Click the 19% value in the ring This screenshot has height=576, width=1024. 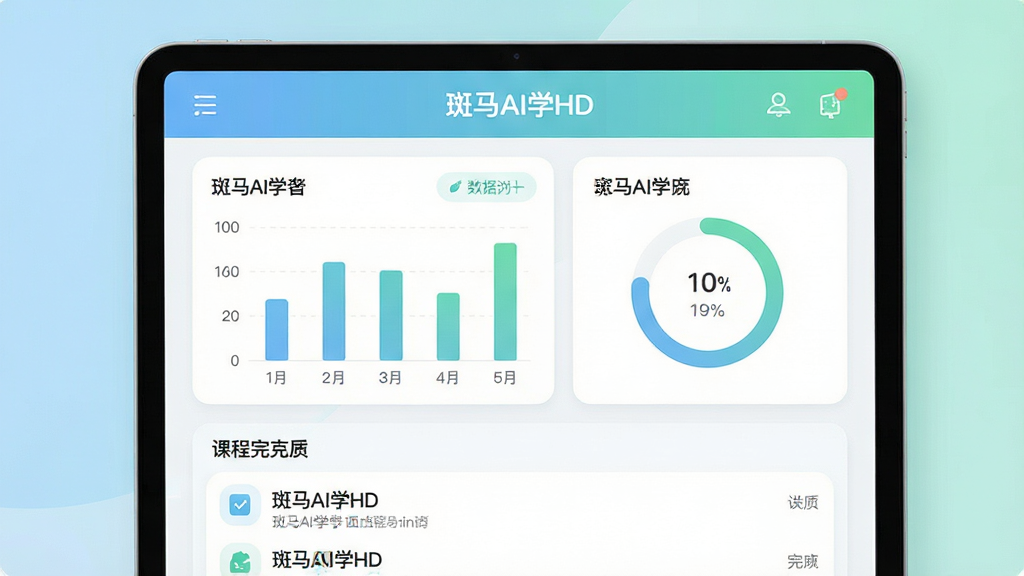tap(707, 311)
